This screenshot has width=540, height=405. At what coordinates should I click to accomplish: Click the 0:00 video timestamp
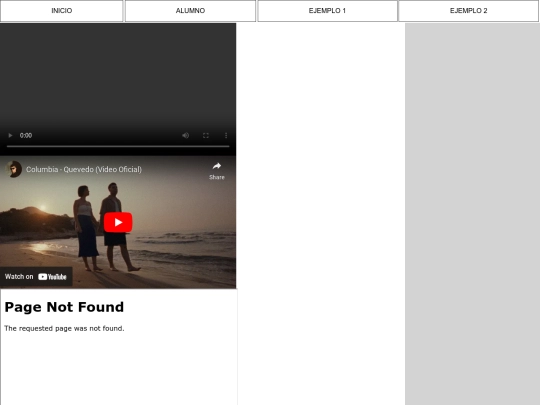point(26,136)
